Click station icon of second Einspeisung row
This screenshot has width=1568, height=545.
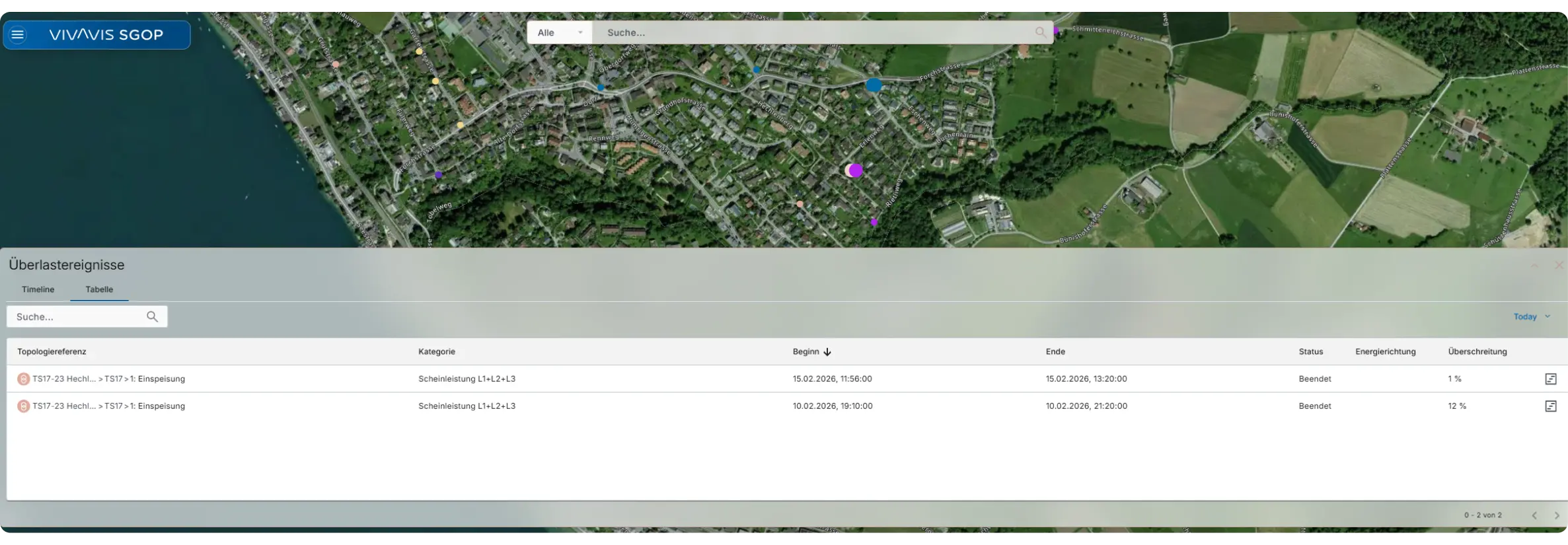(x=23, y=406)
